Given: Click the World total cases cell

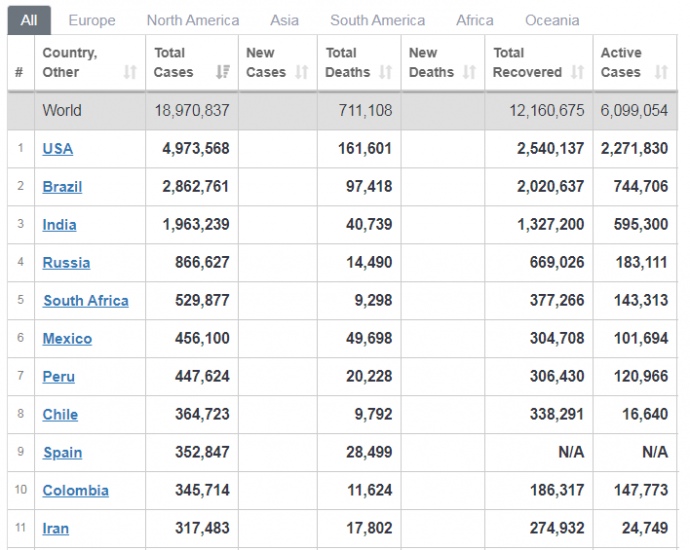Looking at the screenshot, I should tap(191, 111).
